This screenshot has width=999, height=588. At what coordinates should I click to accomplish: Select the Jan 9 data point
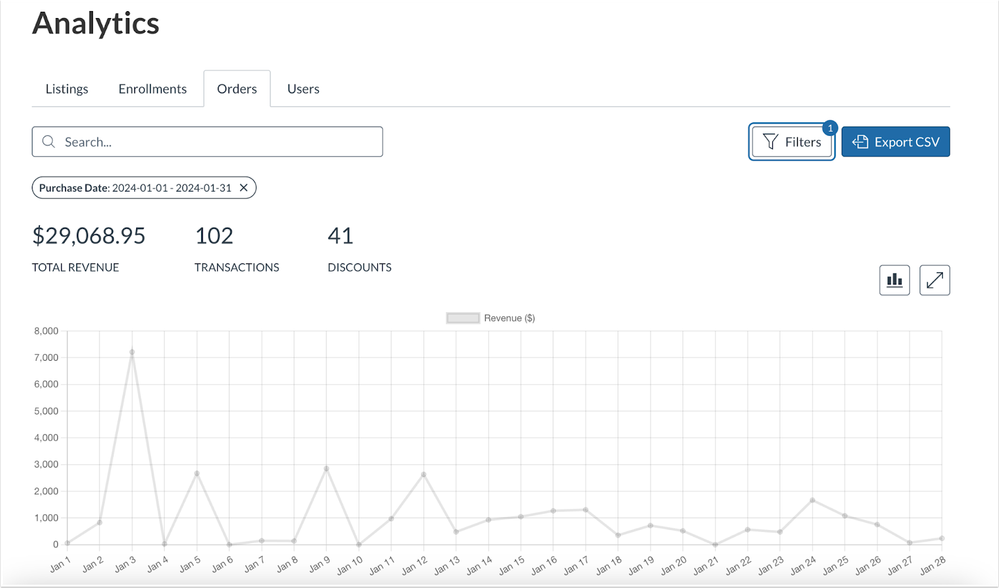coord(326,468)
